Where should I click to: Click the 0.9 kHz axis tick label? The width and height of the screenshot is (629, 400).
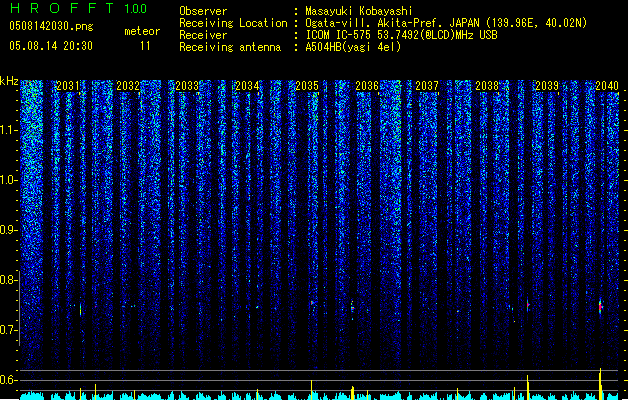8,230
